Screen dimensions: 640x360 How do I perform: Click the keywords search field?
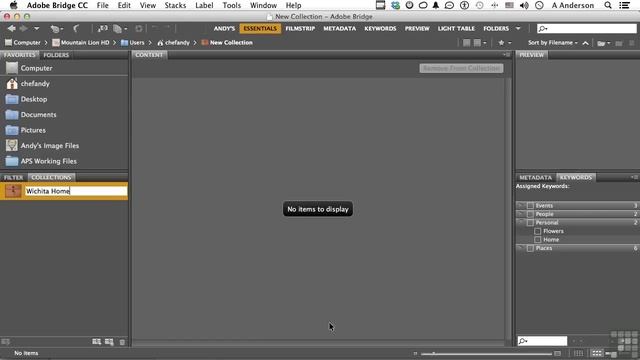pyautogui.click(x=542, y=341)
